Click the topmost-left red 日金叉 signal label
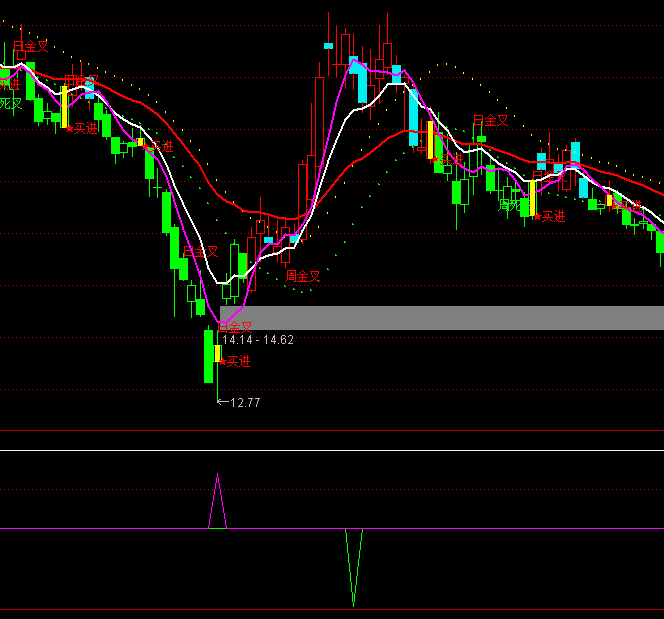Viewport: 664px width, 619px height. click(30, 46)
